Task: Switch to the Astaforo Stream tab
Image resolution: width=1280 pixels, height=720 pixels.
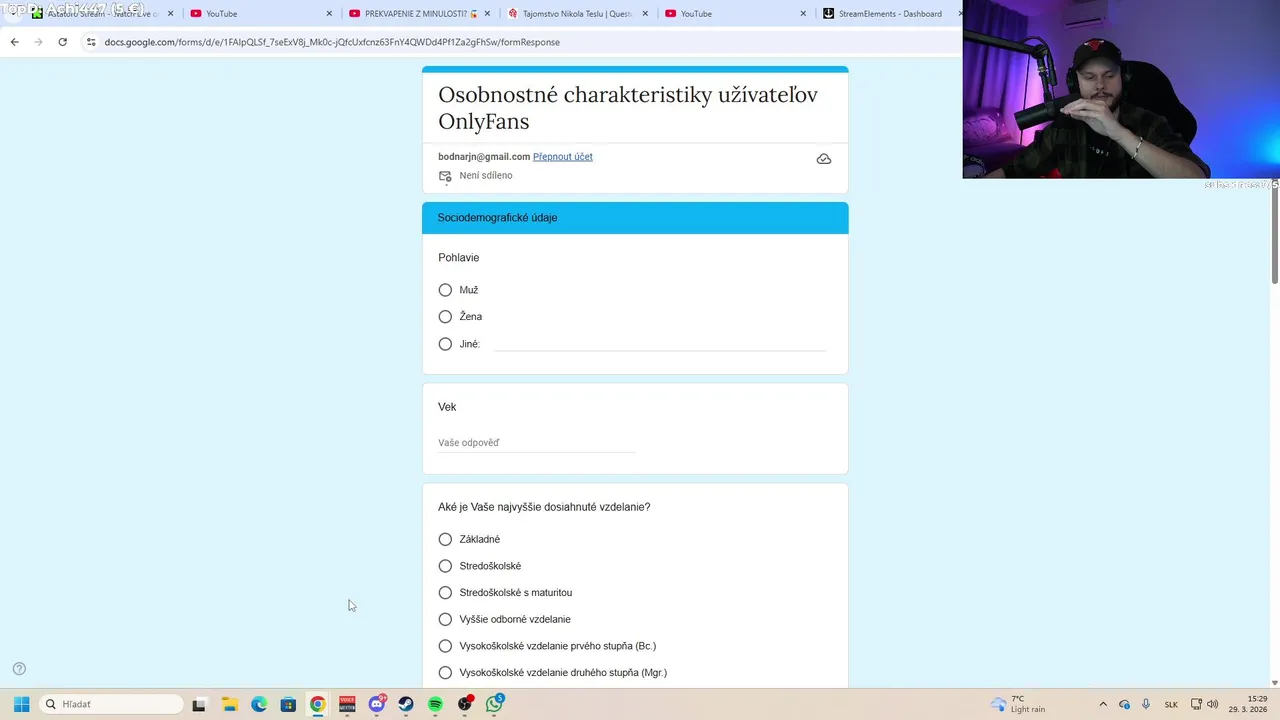Action: coord(104,14)
